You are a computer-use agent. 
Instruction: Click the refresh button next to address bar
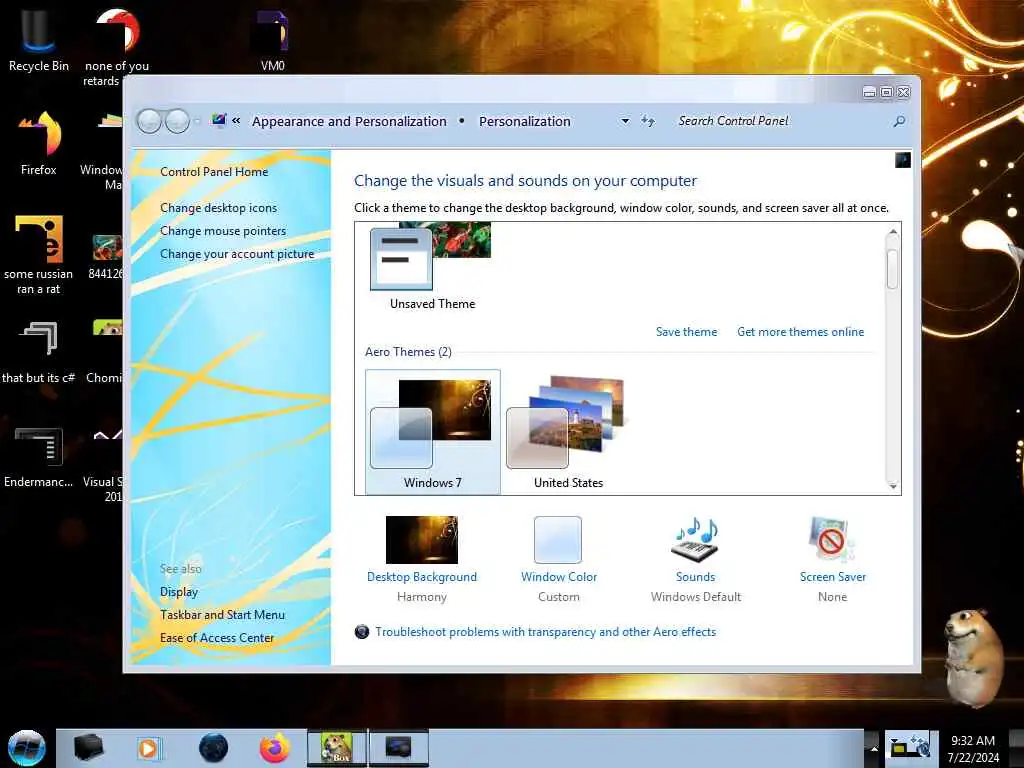tap(647, 121)
